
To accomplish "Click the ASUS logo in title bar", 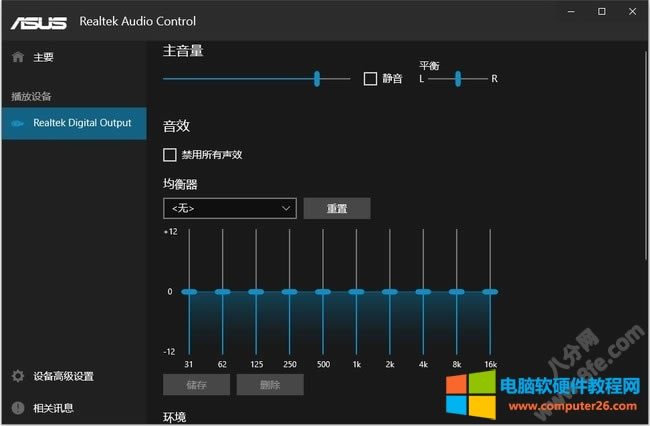I will tap(39, 21).
